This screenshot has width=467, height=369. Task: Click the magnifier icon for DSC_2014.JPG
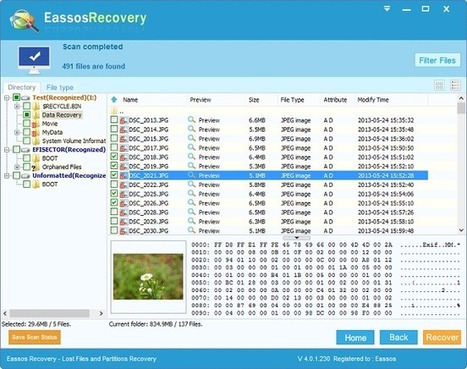[x=191, y=129]
